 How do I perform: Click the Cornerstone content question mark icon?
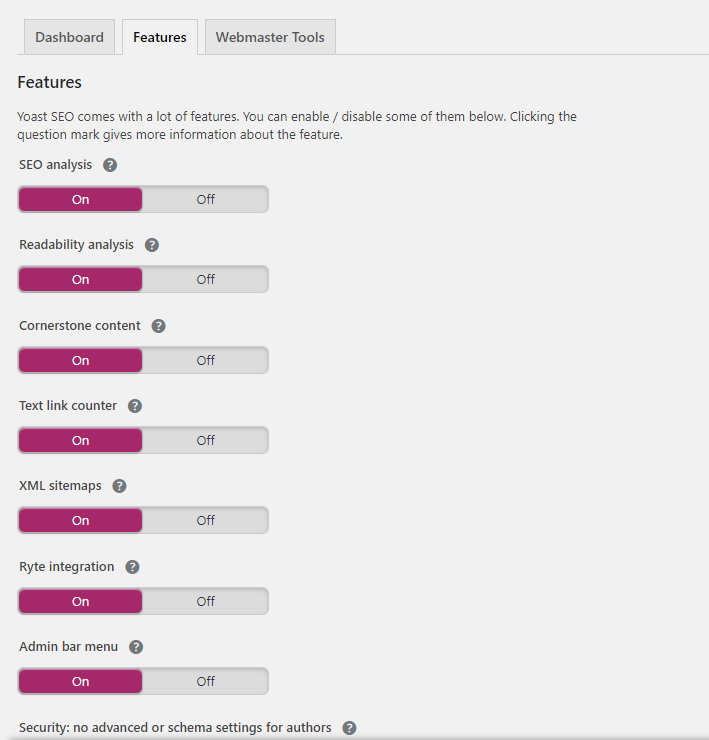pyautogui.click(x=158, y=326)
